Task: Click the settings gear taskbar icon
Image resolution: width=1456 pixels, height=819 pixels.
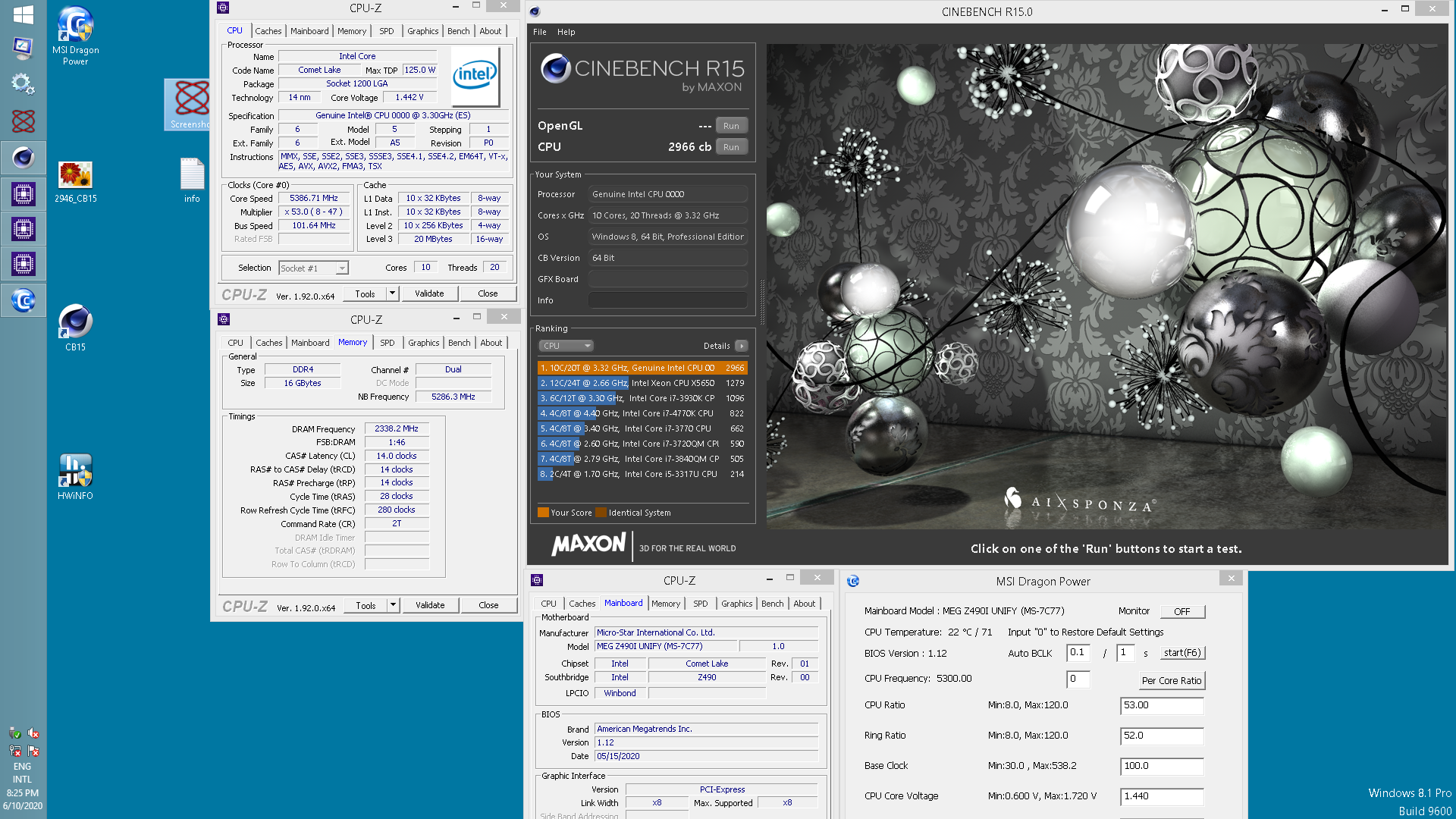Action: pyautogui.click(x=23, y=83)
